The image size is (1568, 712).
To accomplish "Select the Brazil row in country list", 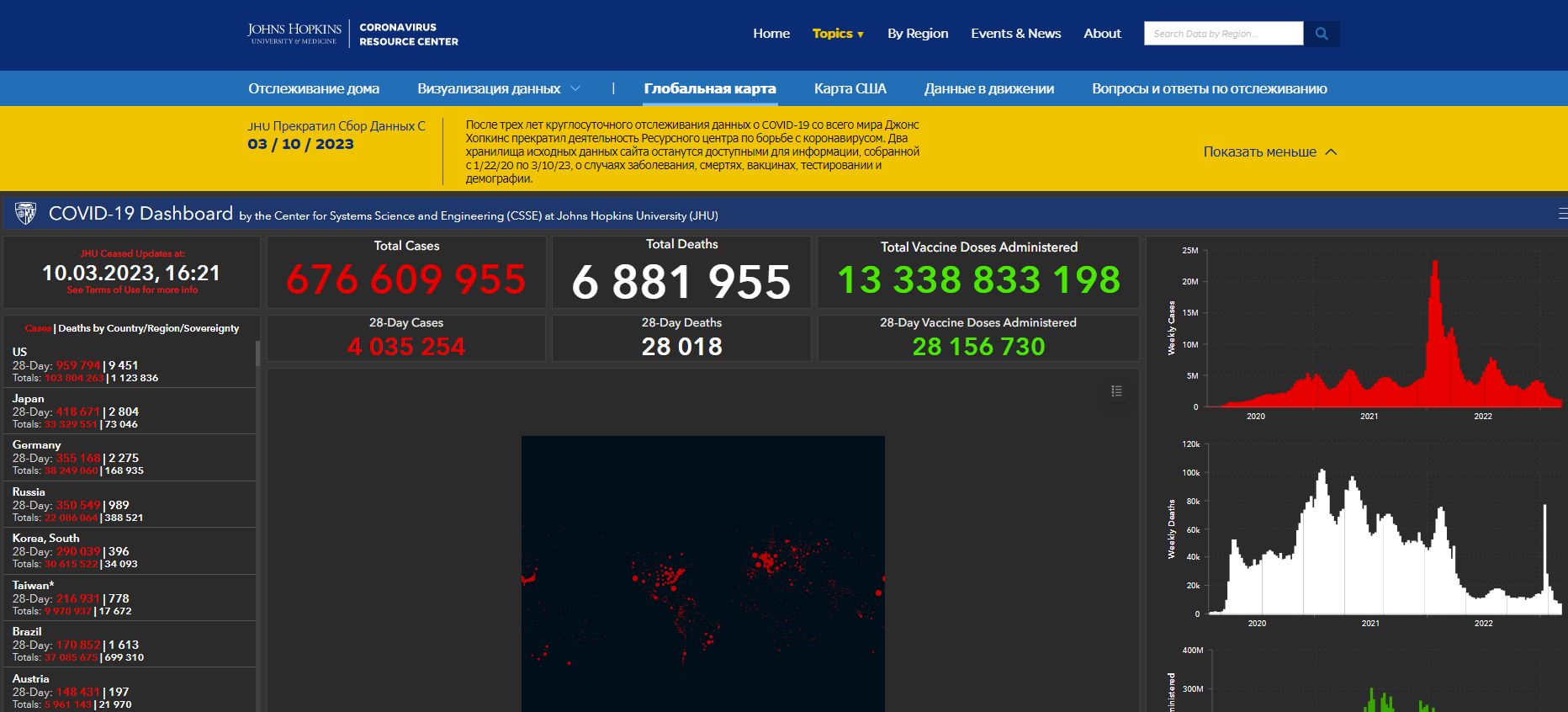I will [x=129, y=644].
